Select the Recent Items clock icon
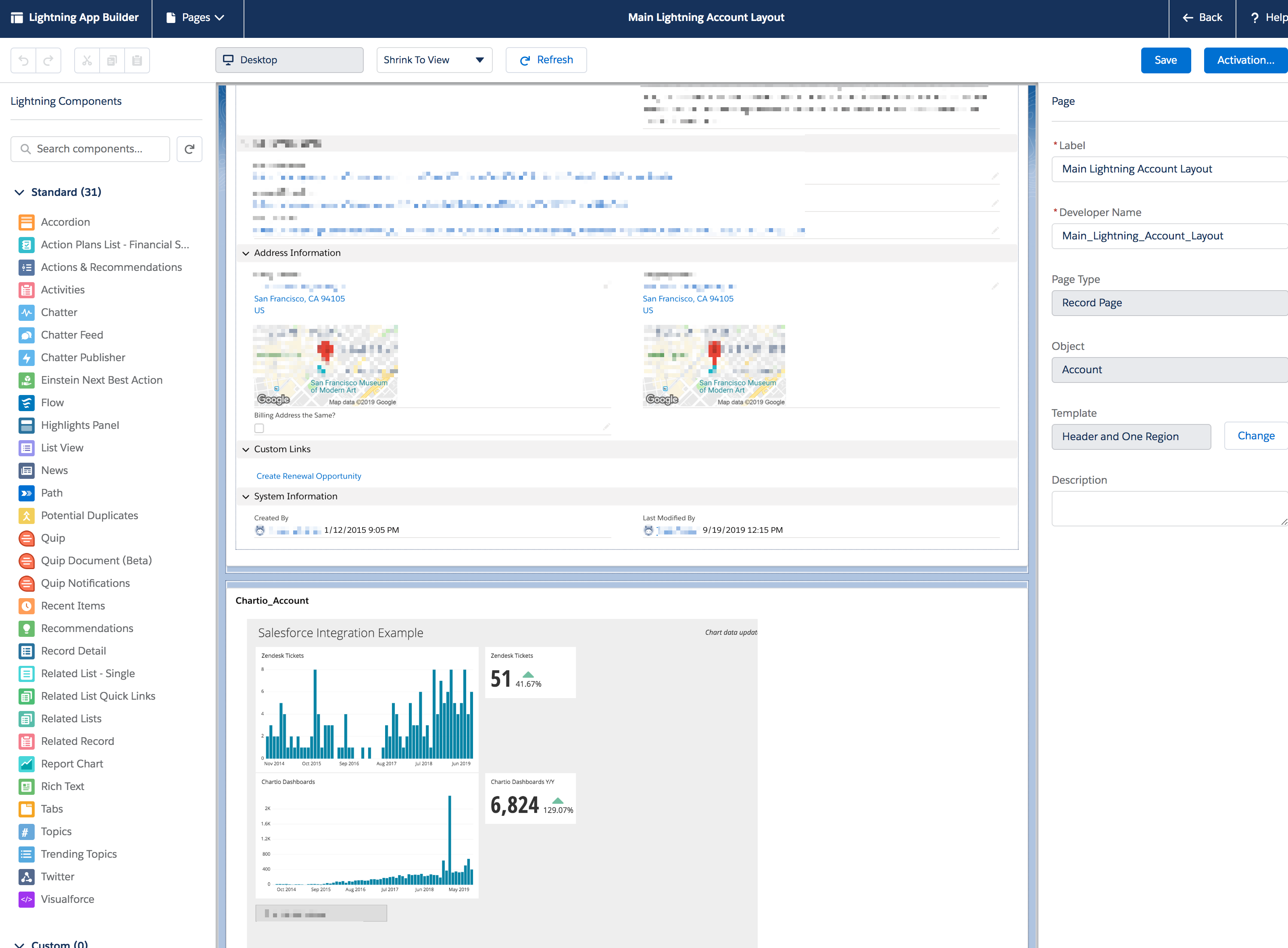1288x948 pixels. [x=26, y=606]
